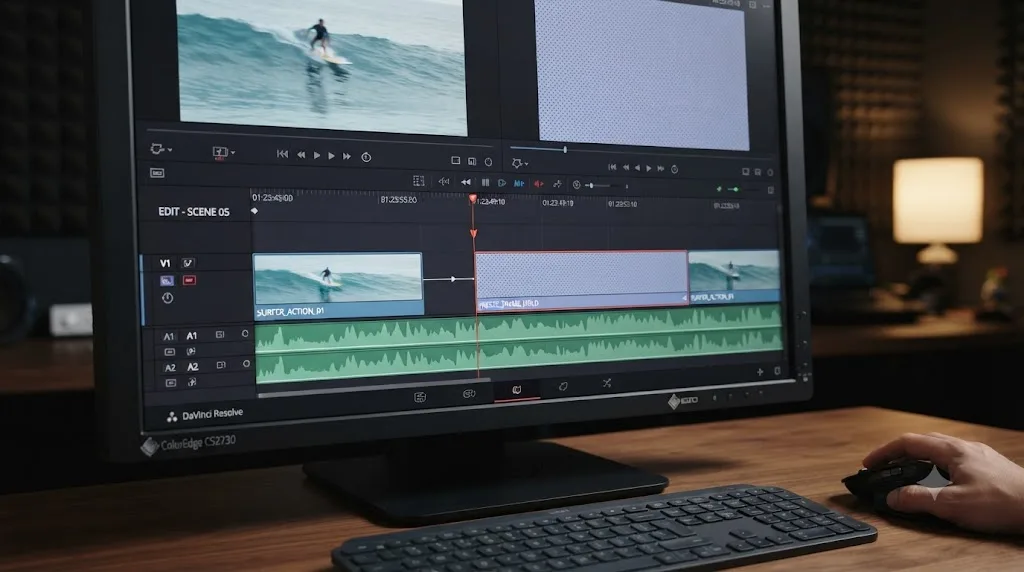
Task: Click the active red-underlined page tab
Action: [517, 390]
